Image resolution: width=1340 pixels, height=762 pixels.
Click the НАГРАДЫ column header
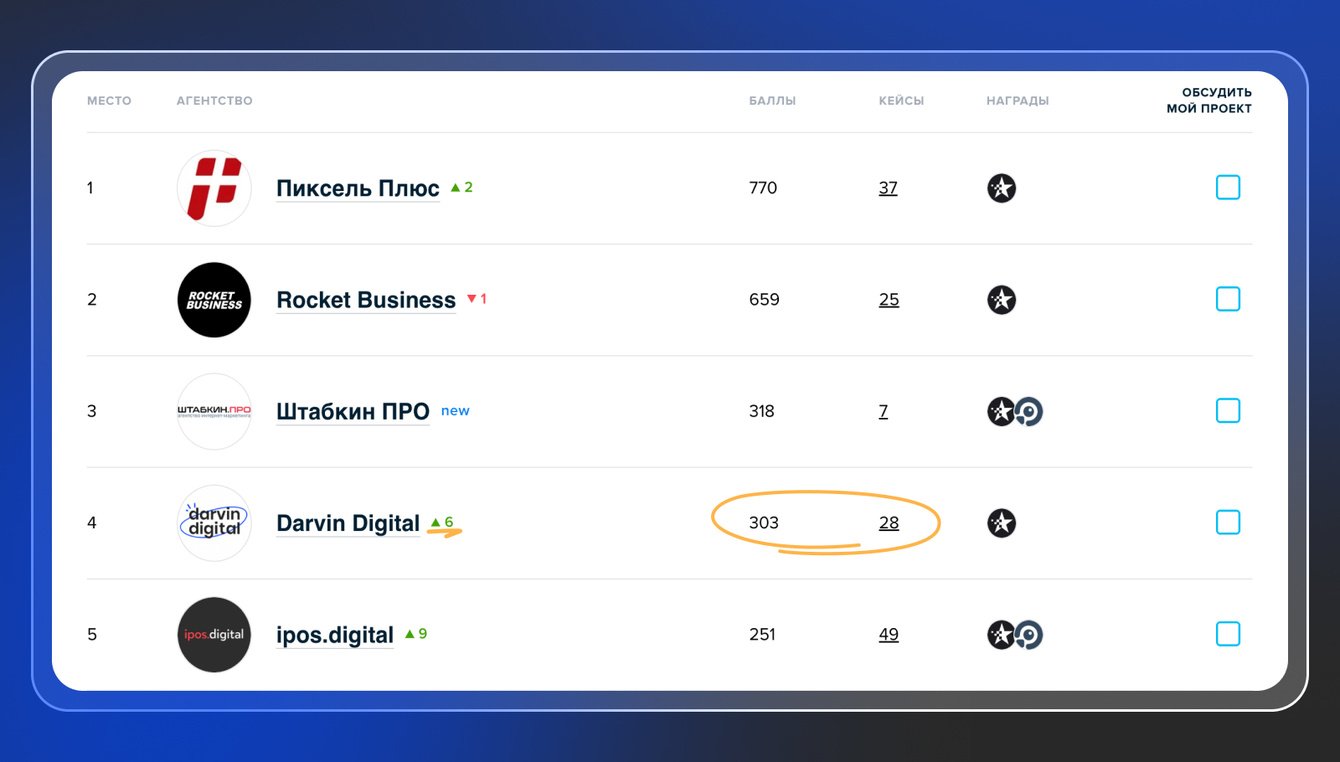1018,101
